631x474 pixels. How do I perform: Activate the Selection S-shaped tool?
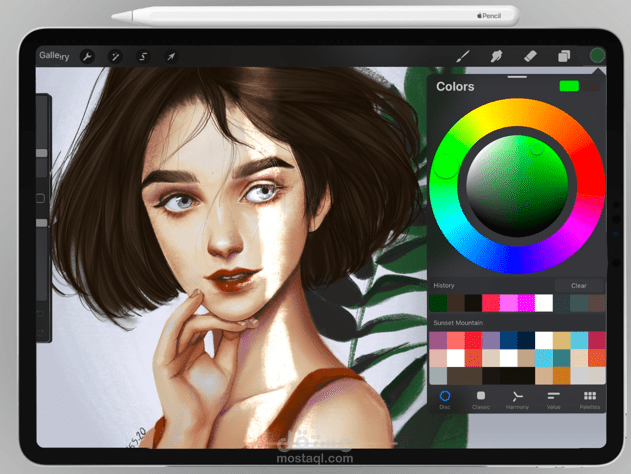click(x=143, y=57)
